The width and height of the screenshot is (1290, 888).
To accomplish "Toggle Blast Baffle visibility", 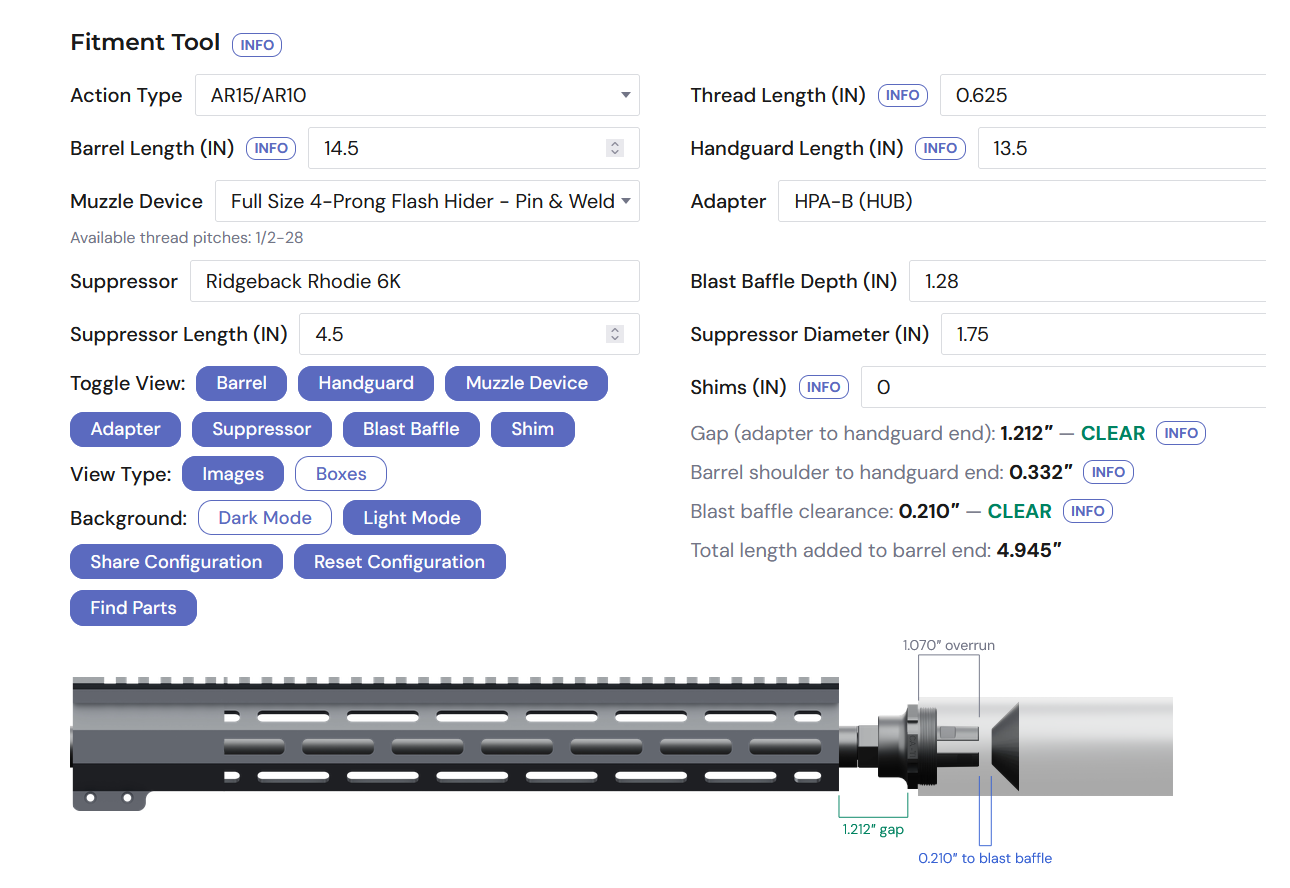I will tap(411, 429).
